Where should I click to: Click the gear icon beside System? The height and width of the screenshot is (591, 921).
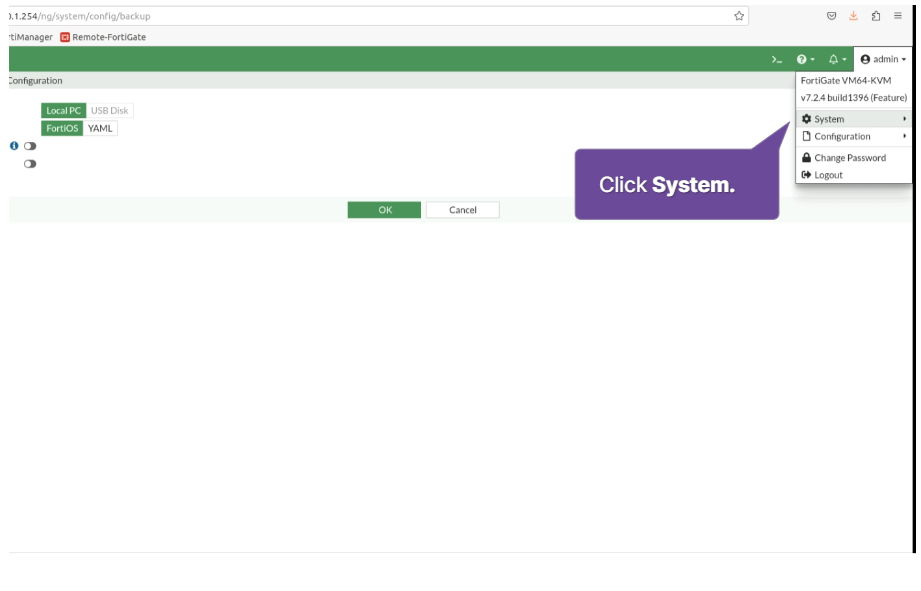point(806,119)
